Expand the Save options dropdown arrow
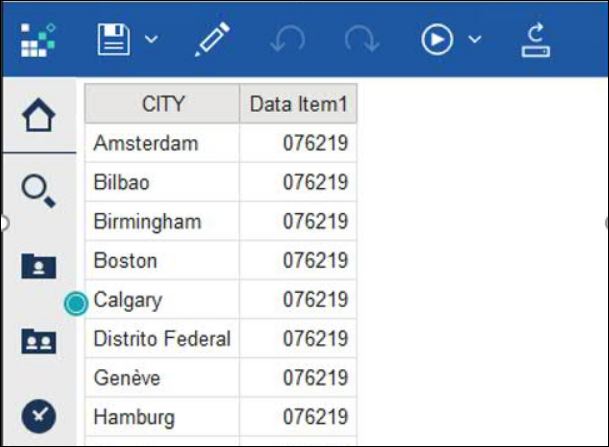The height and width of the screenshot is (447, 609). pos(151,39)
